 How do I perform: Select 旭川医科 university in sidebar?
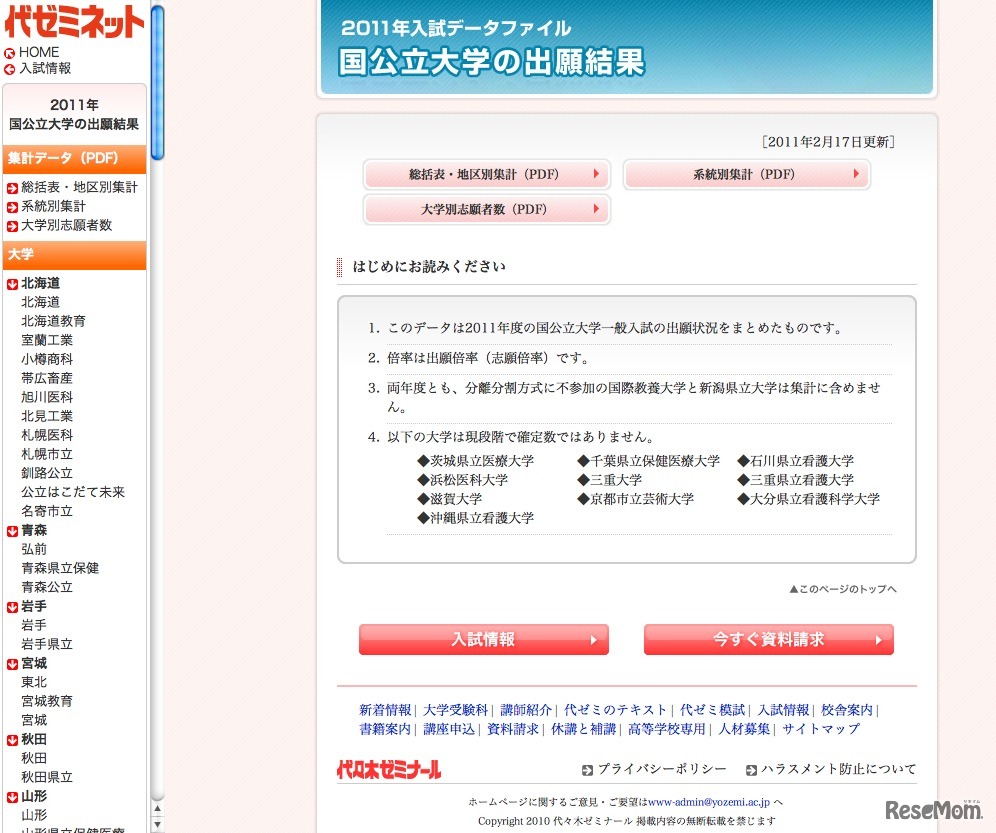47,397
